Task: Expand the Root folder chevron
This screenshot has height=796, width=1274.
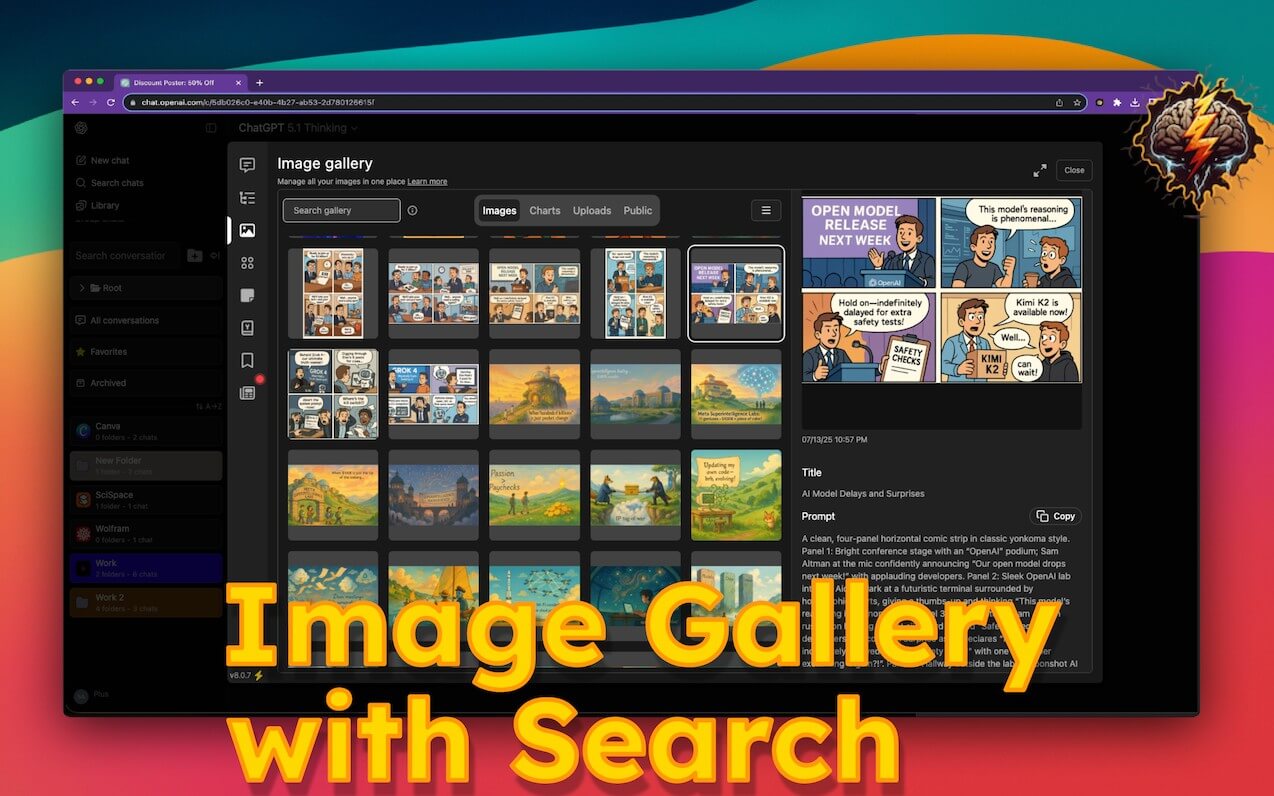Action: [82, 288]
